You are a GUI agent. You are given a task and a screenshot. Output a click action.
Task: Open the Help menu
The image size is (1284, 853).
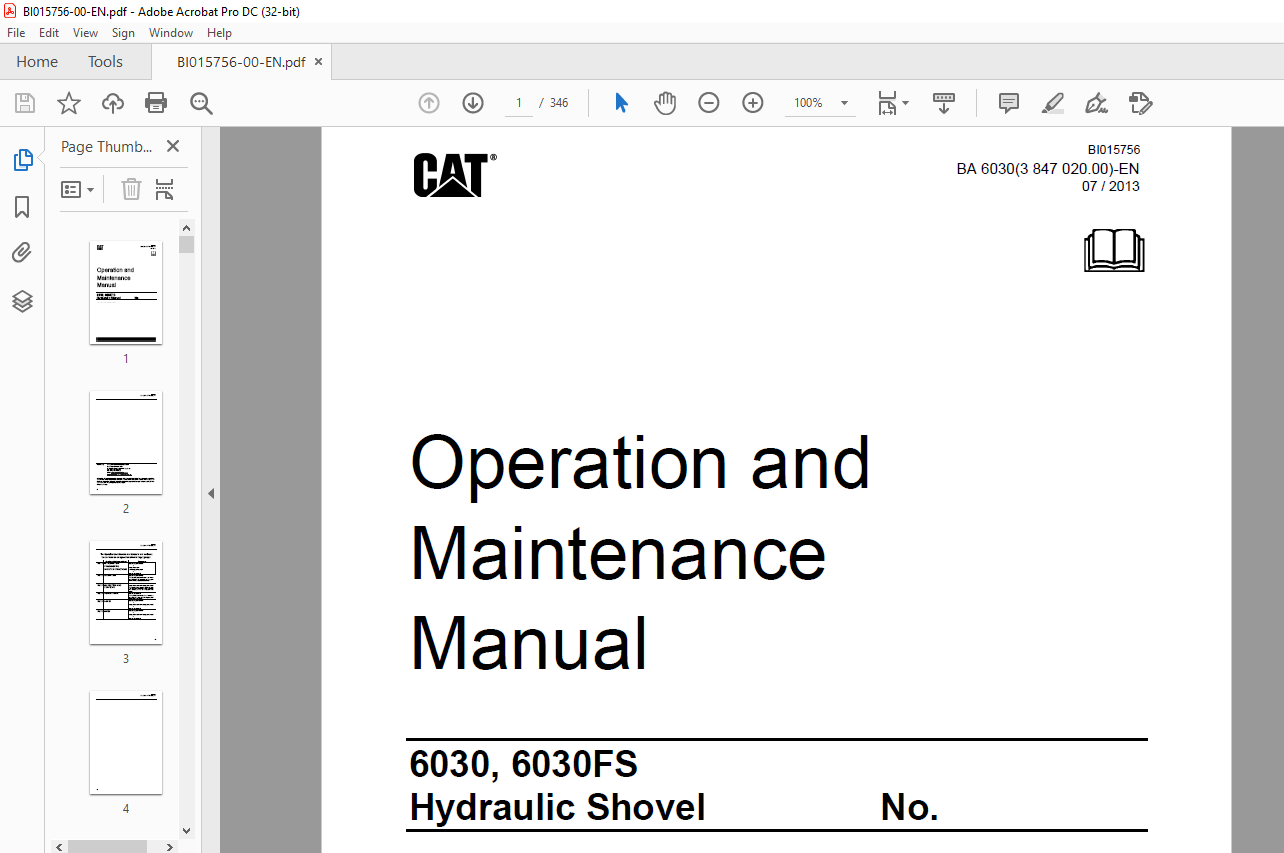(x=219, y=33)
